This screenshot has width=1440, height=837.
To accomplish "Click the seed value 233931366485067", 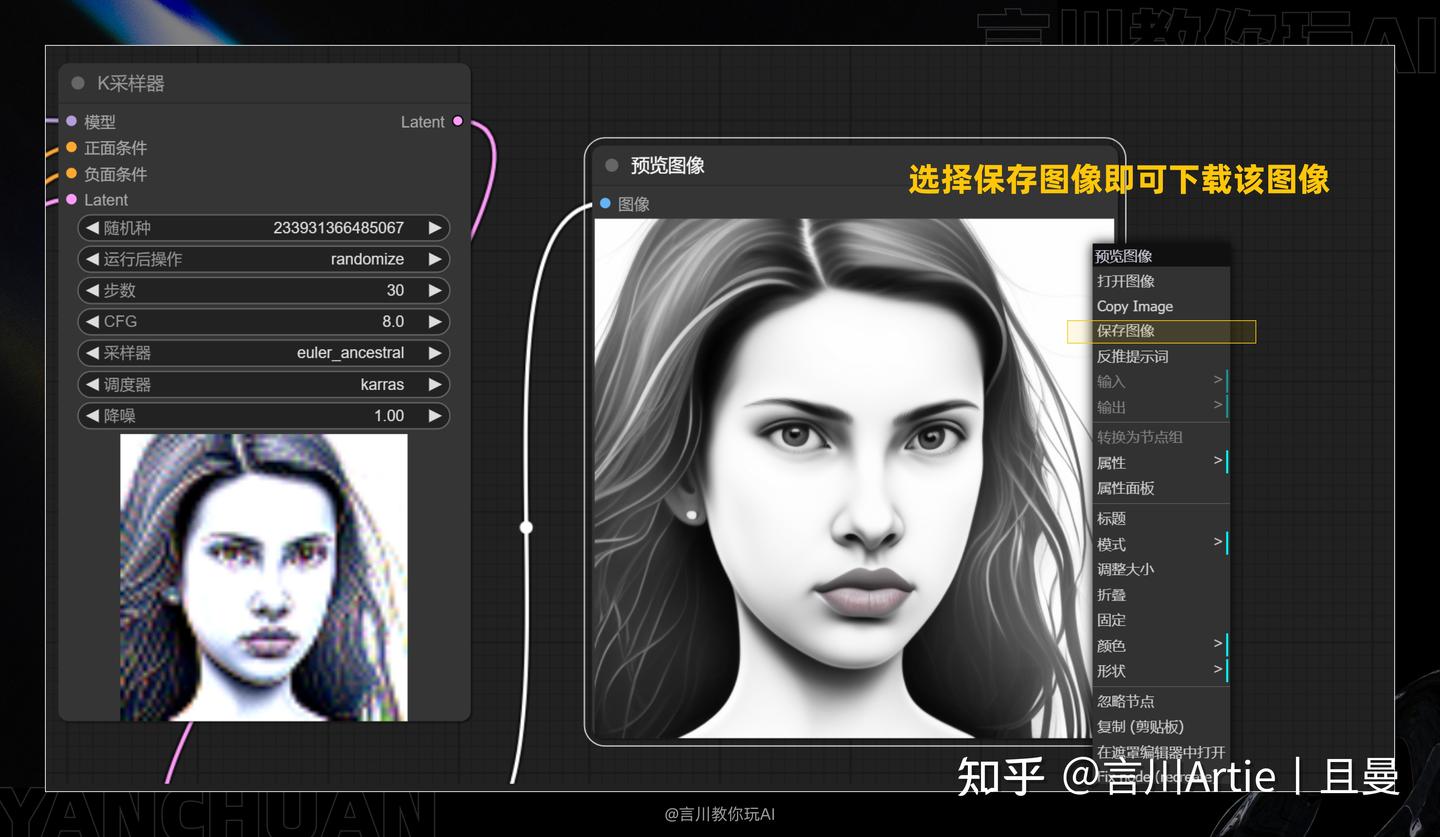I will [339, 228].
